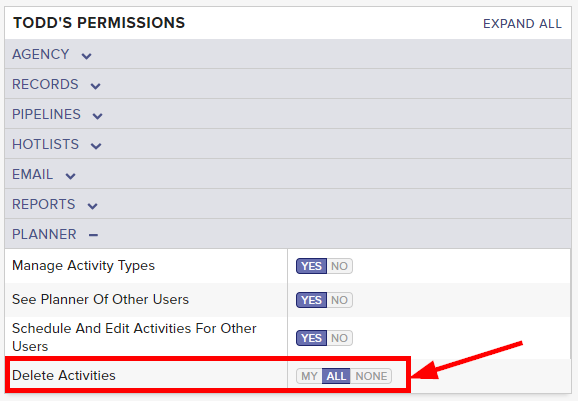
Task: Select All for Delete Activities
Action: (x=336, y=376)
